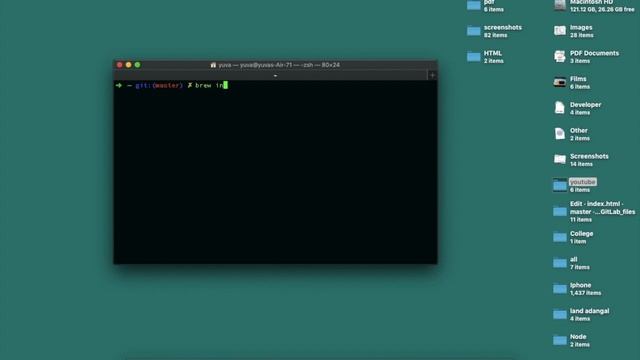The image size is (640, 360).
Task: Click the git:(master) prompt text in Terminal
Action: tap(159, 85)
